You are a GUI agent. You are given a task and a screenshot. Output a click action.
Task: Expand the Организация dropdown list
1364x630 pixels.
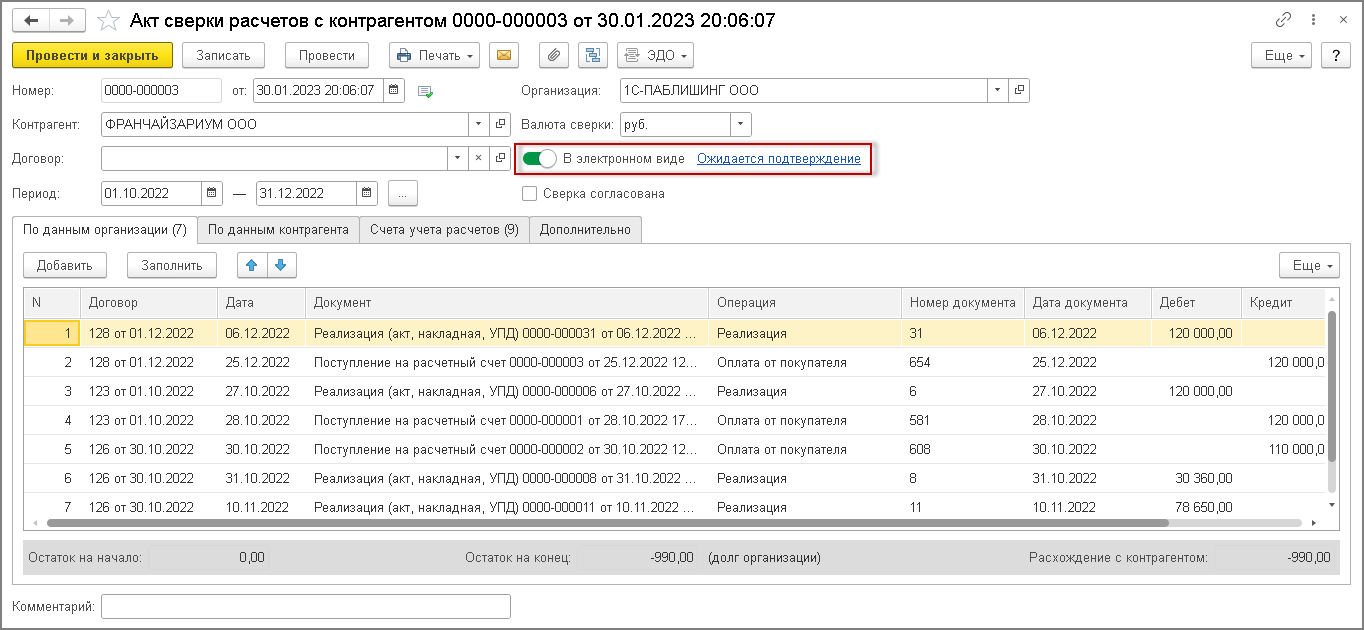998,91
